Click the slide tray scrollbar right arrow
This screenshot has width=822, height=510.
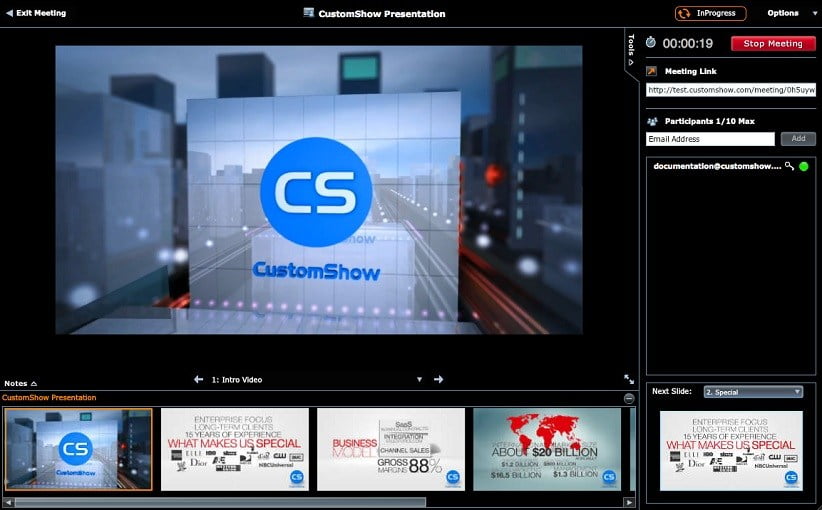click(629, 502)
